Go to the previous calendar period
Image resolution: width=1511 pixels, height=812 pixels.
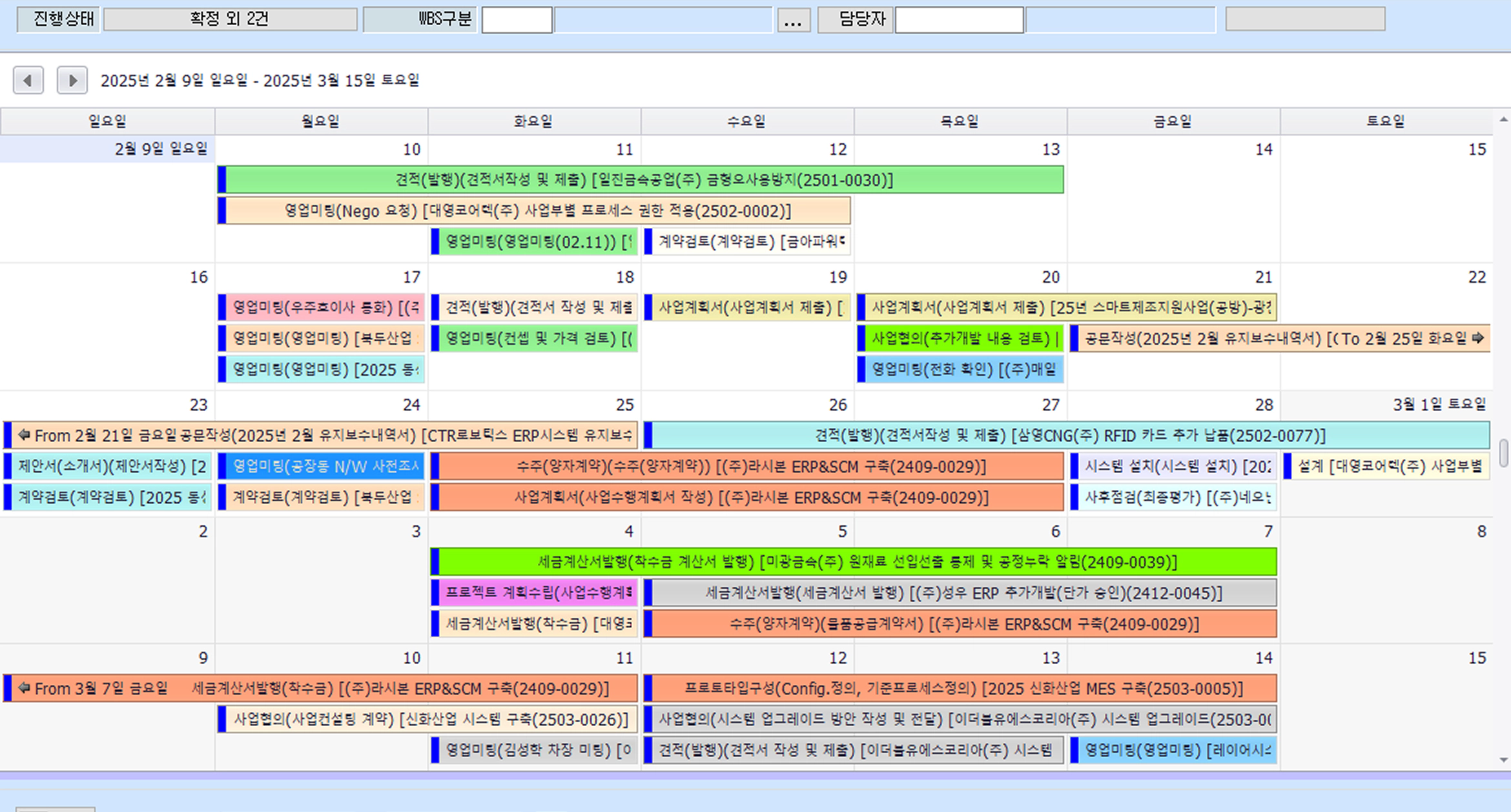pyautogui.click(x=28, y=80)
